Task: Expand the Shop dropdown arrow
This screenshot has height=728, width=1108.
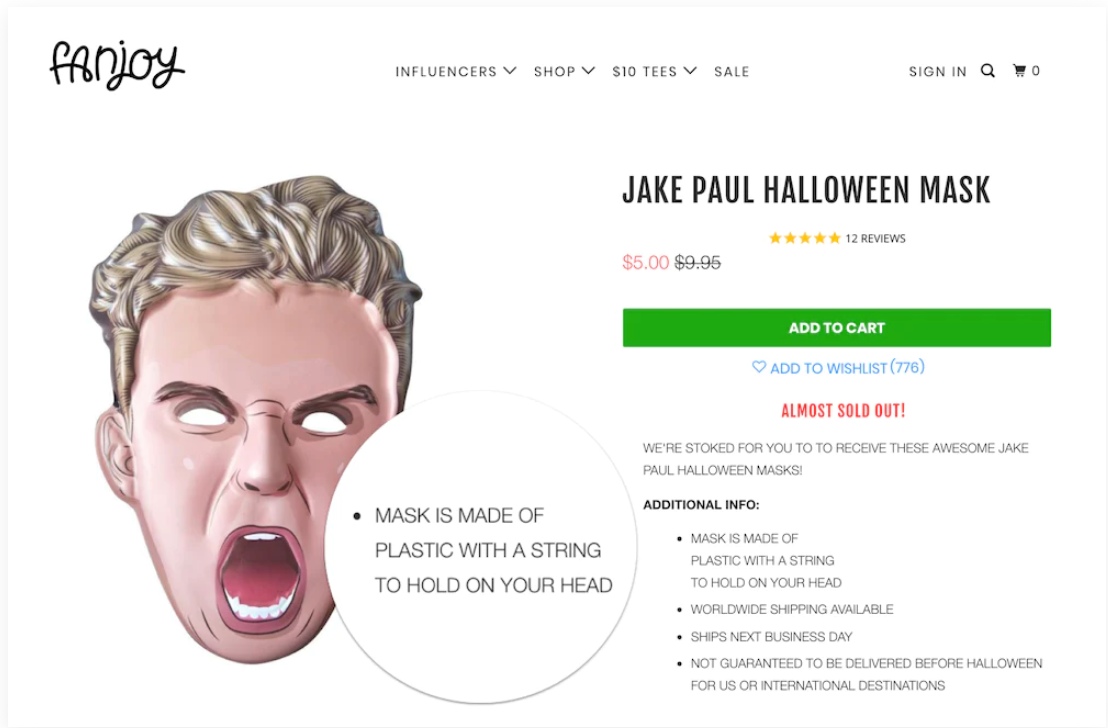Action: [x=588, y=71]
